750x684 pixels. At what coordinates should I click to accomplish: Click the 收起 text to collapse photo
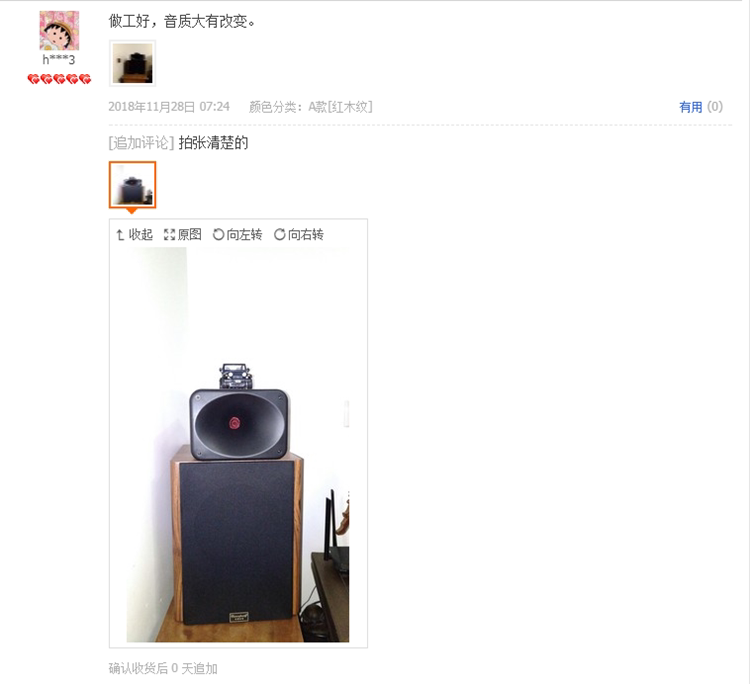[x=141, y=234]
